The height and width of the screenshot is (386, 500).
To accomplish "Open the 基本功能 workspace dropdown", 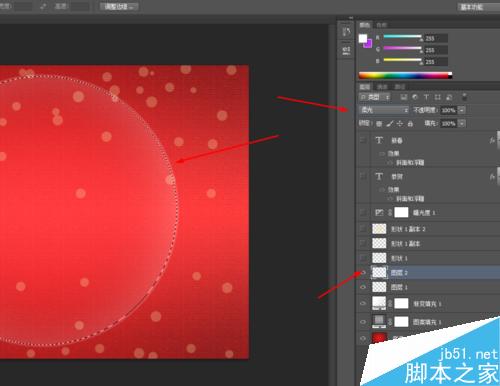I will pos(478,7).
